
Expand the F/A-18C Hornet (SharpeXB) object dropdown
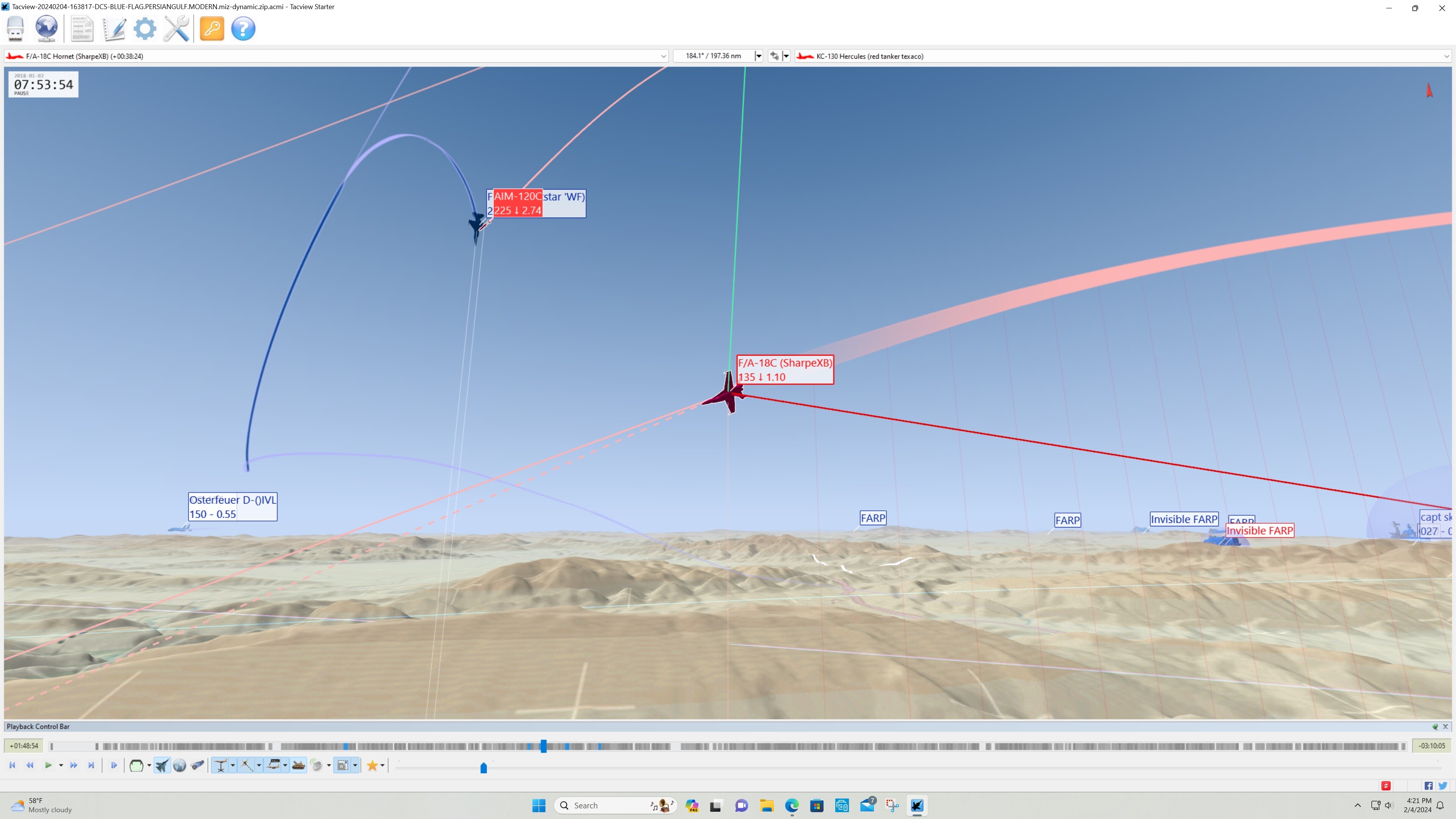(x=663, y=56)
